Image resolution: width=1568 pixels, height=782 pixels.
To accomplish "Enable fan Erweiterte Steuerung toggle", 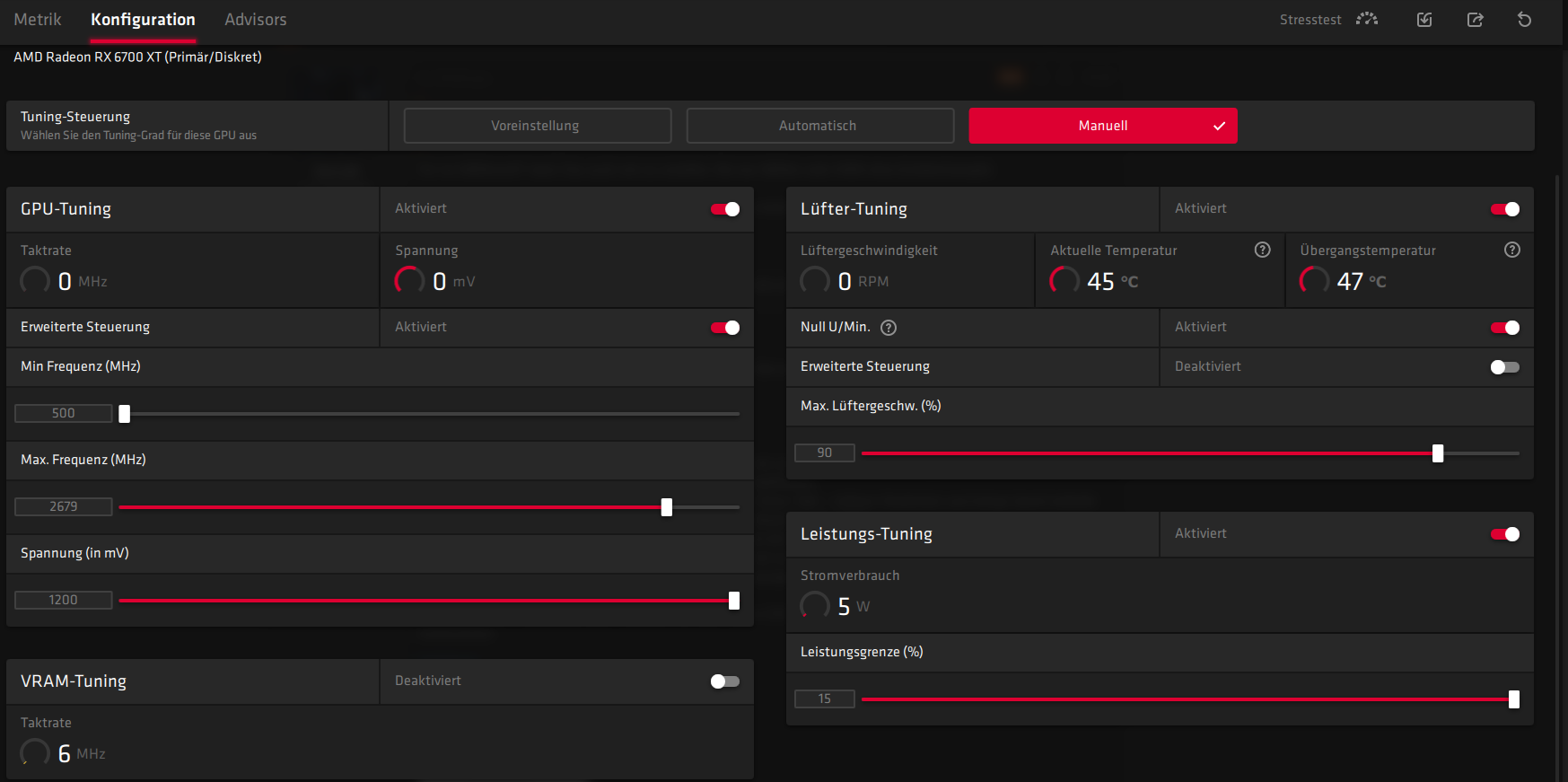I will point(1505,367).
